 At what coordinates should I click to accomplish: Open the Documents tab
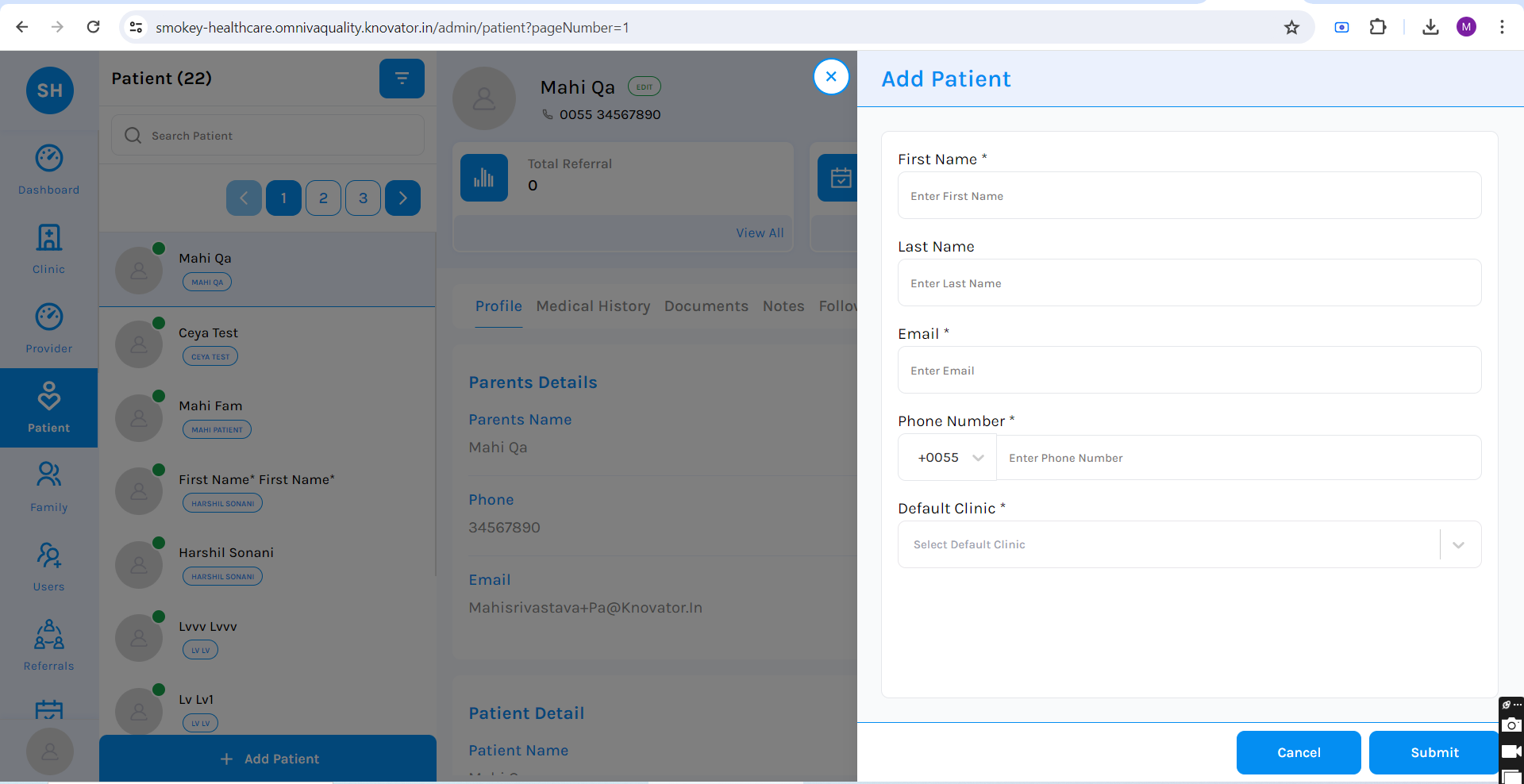coord(706,306)
